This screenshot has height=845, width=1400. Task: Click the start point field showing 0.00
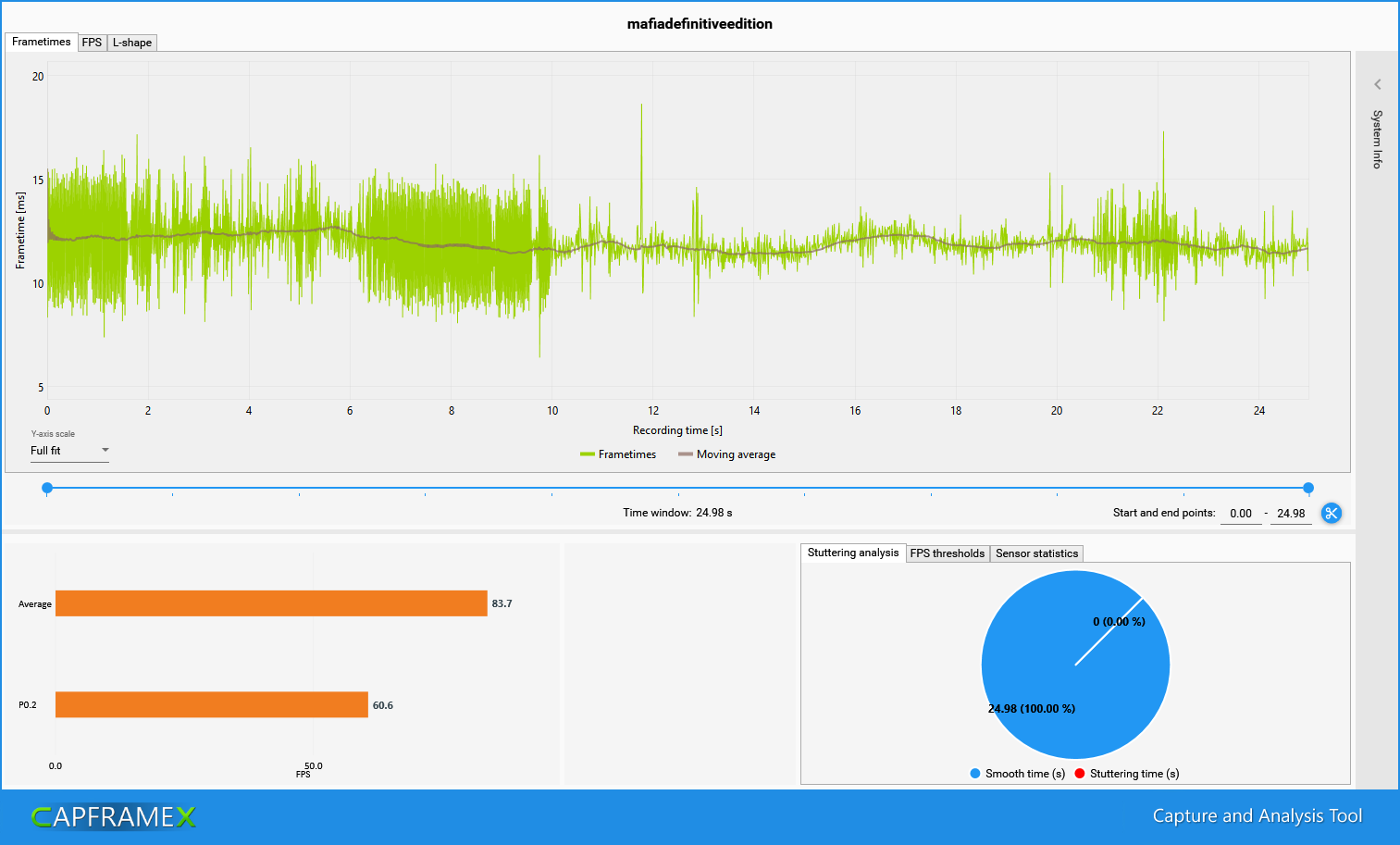coord(1241,514)
